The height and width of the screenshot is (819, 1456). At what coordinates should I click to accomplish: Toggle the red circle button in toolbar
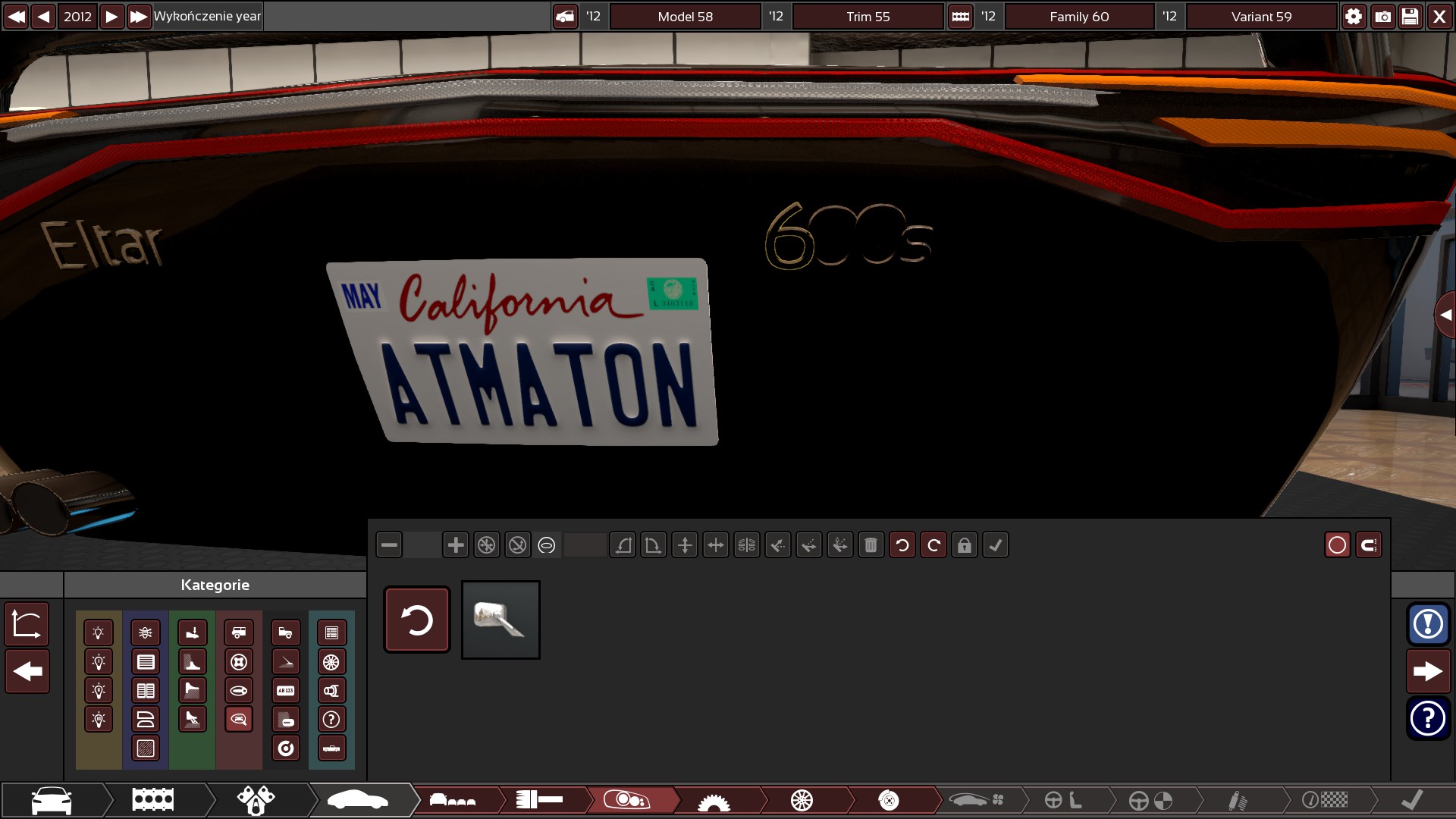pos(1338,544)
